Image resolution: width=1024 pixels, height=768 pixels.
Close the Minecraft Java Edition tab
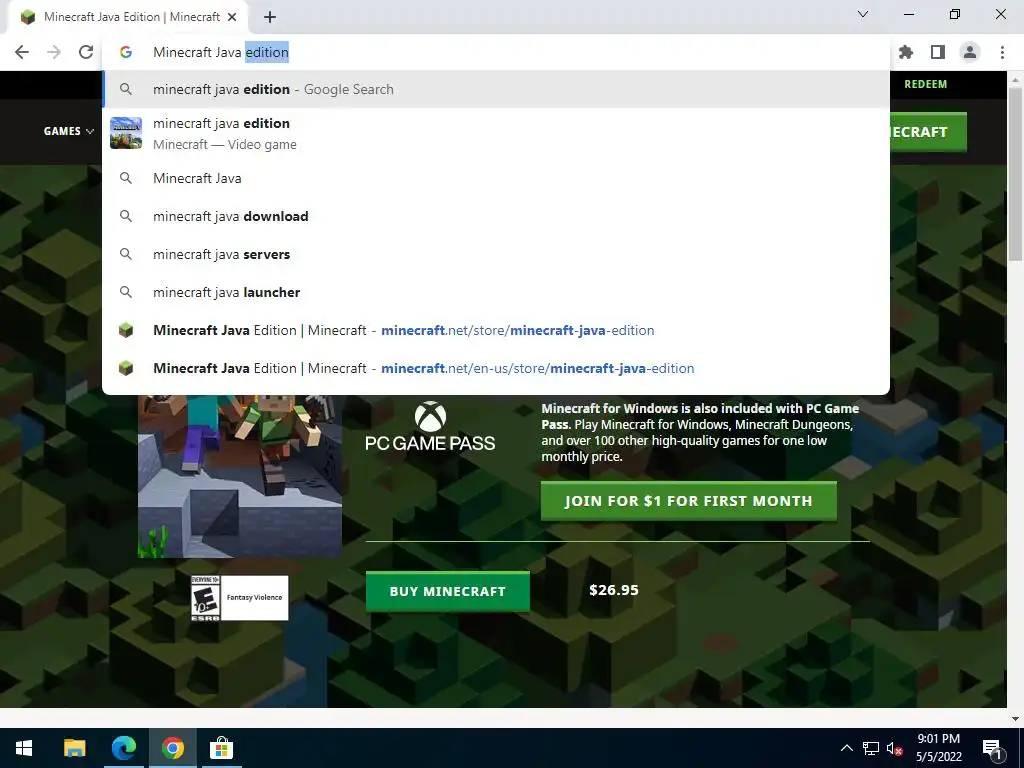click(232, 18)
